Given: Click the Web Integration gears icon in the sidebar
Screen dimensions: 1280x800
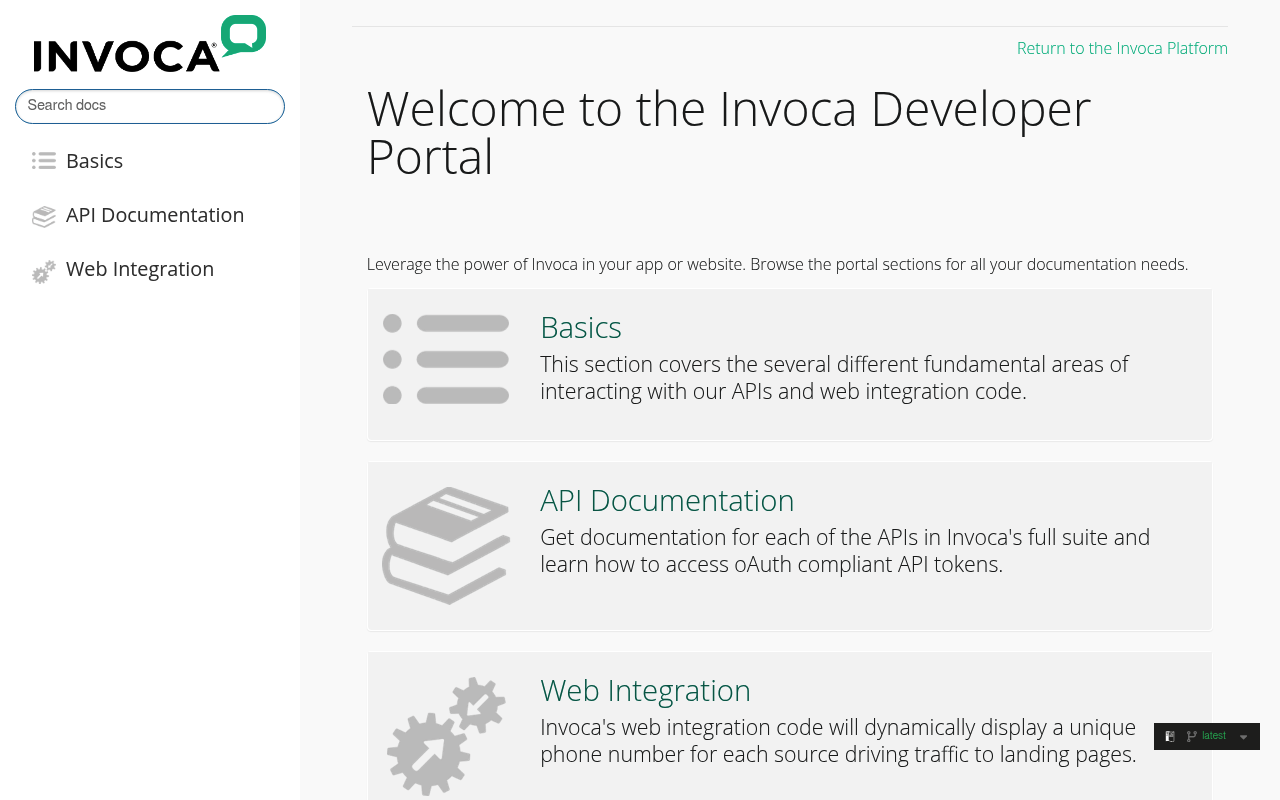Looking at the screenshot, I should coord(44,272).
